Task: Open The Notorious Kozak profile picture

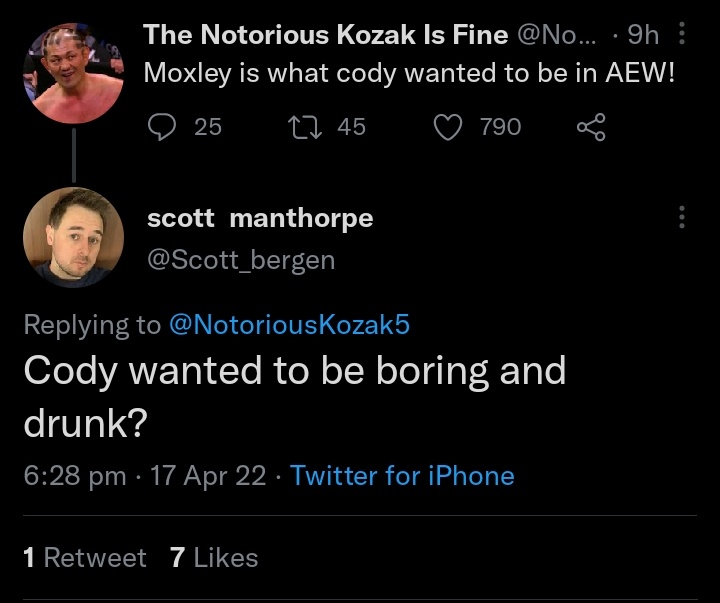Action: point(73,73)
